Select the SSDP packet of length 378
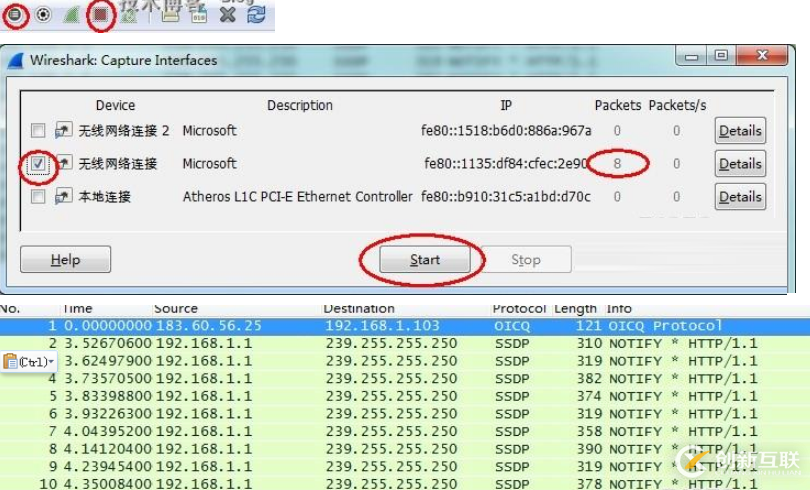This screenshot has width=810, height=490. [405, 483]
